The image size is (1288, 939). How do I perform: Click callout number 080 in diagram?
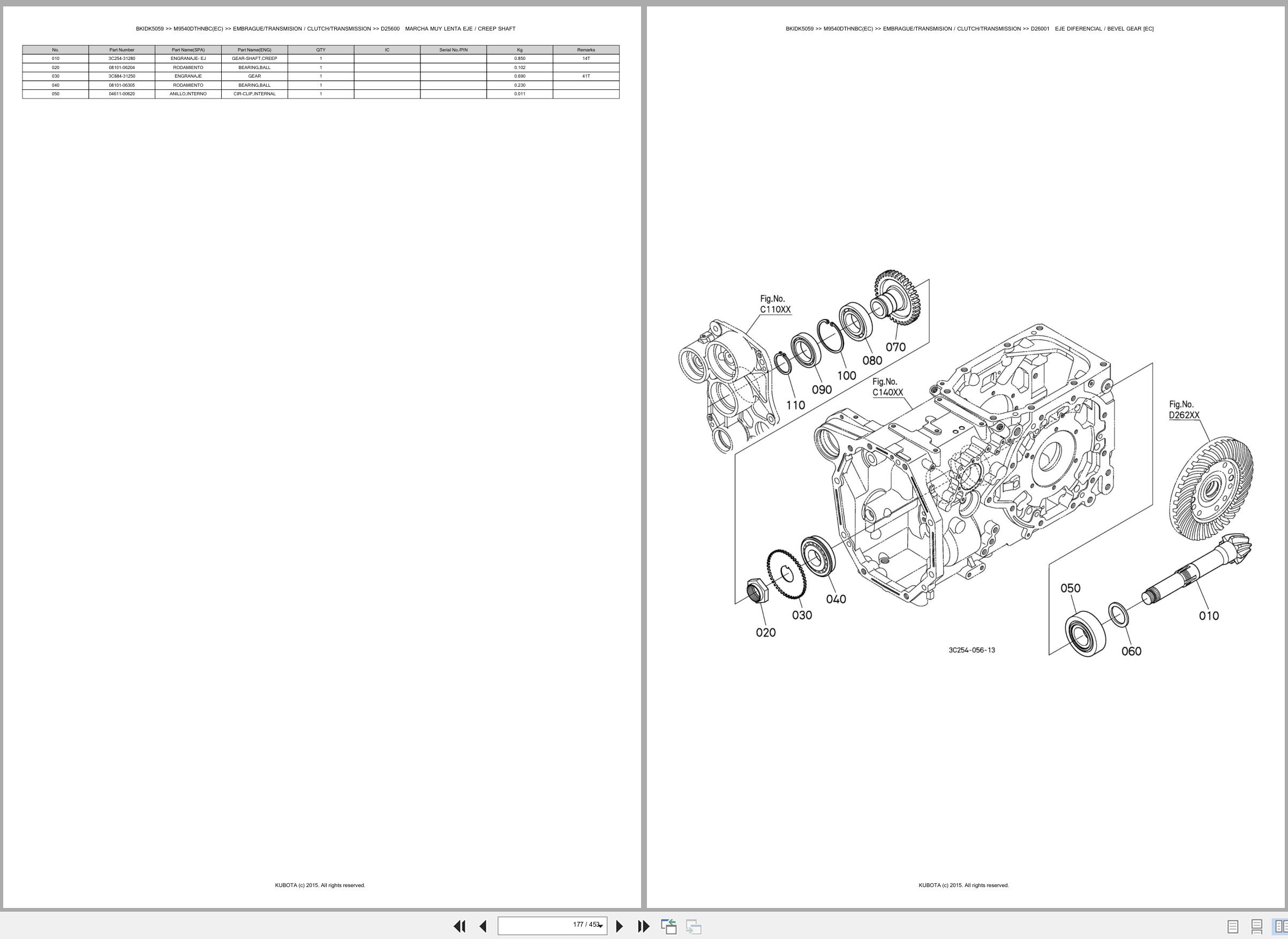coord(872,360)
